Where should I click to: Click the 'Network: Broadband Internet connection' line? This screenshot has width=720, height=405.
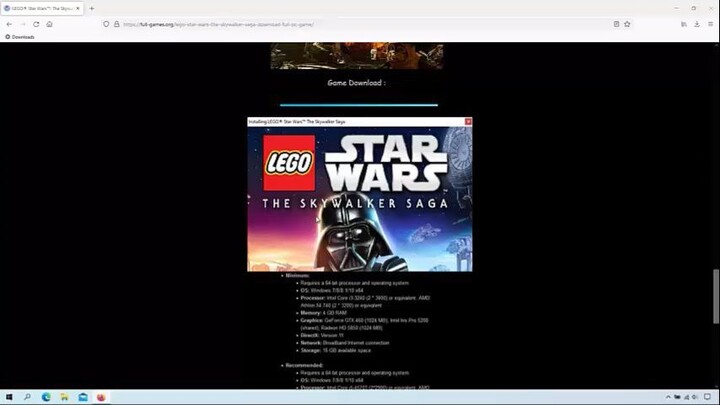345,343
